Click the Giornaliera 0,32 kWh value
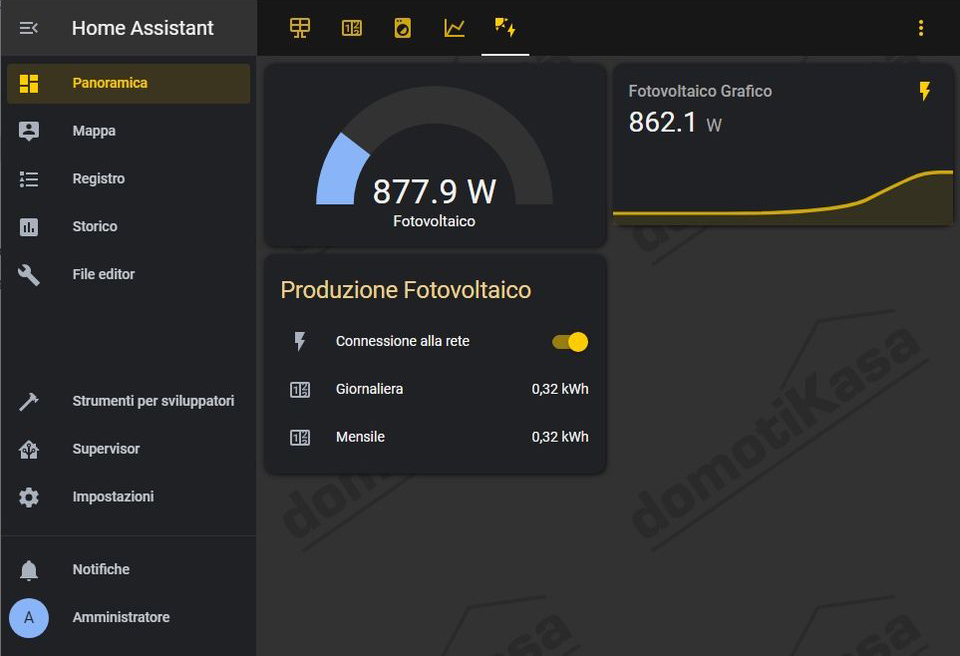Screen dimensions: 960x656 click(x=560, y=390)
